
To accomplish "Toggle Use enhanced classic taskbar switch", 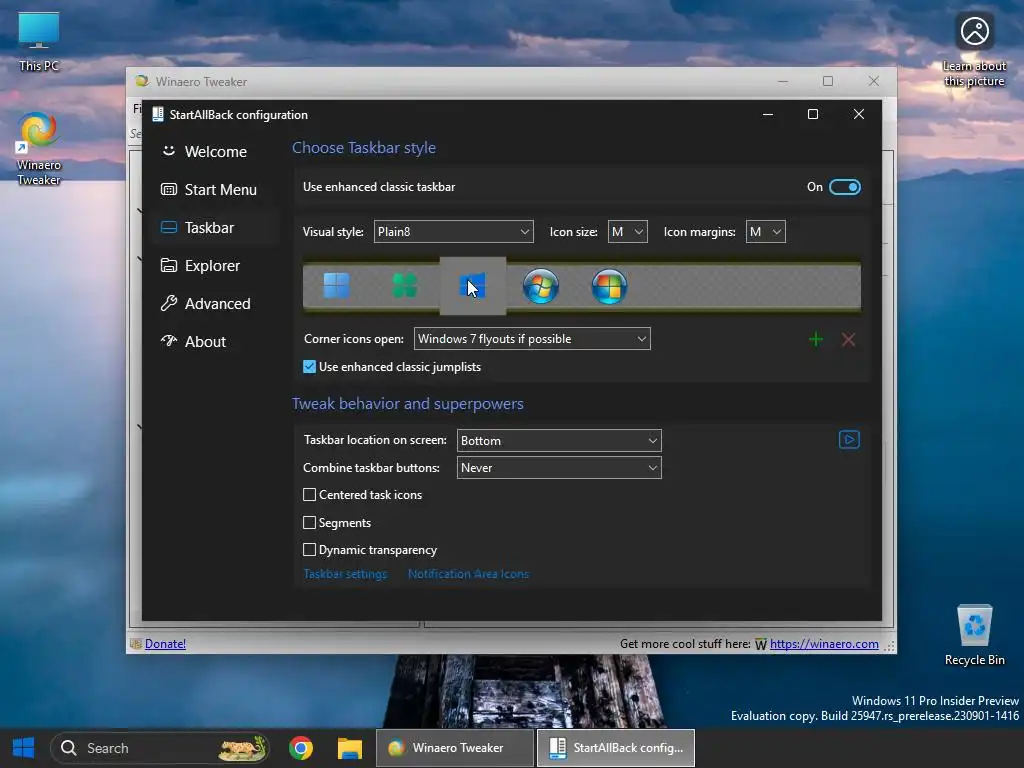I will (x=844, y=187).
